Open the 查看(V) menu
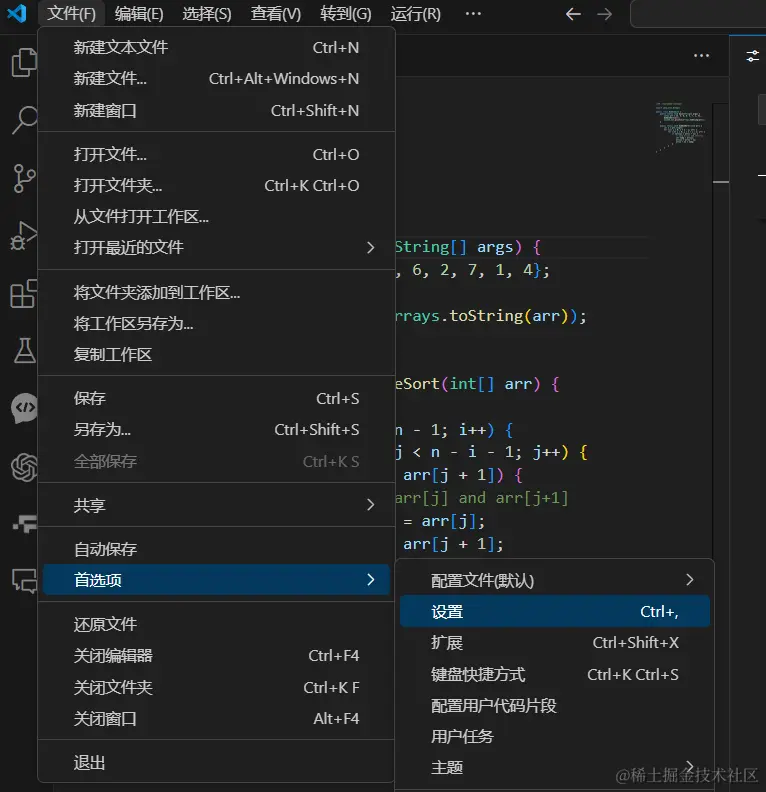 pyautogui.click(x=276, y=14)
